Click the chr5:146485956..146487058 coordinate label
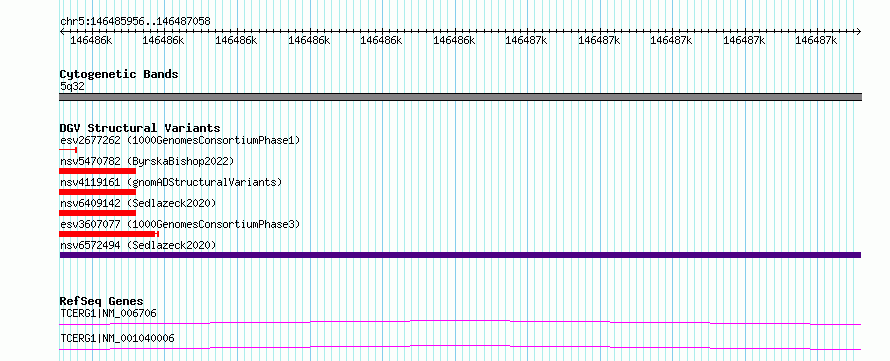Image resolution: width=890 pixels, height=361 pixels. (135, 21)
